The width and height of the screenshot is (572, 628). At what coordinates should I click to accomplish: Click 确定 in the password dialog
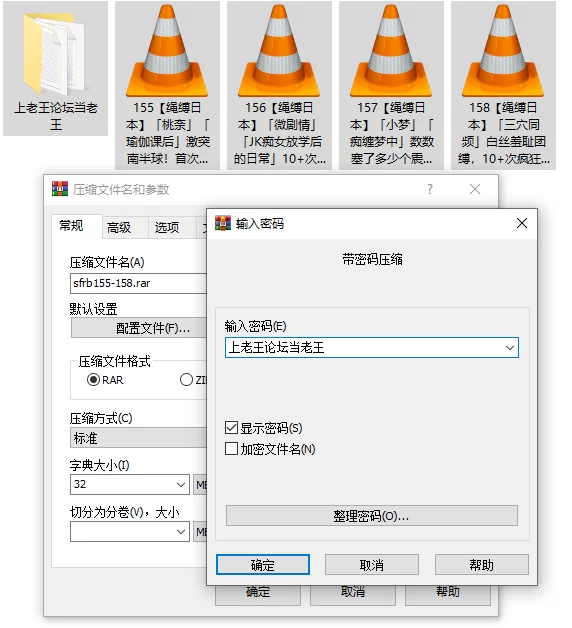pyautogui.click(x=263, y=565)
